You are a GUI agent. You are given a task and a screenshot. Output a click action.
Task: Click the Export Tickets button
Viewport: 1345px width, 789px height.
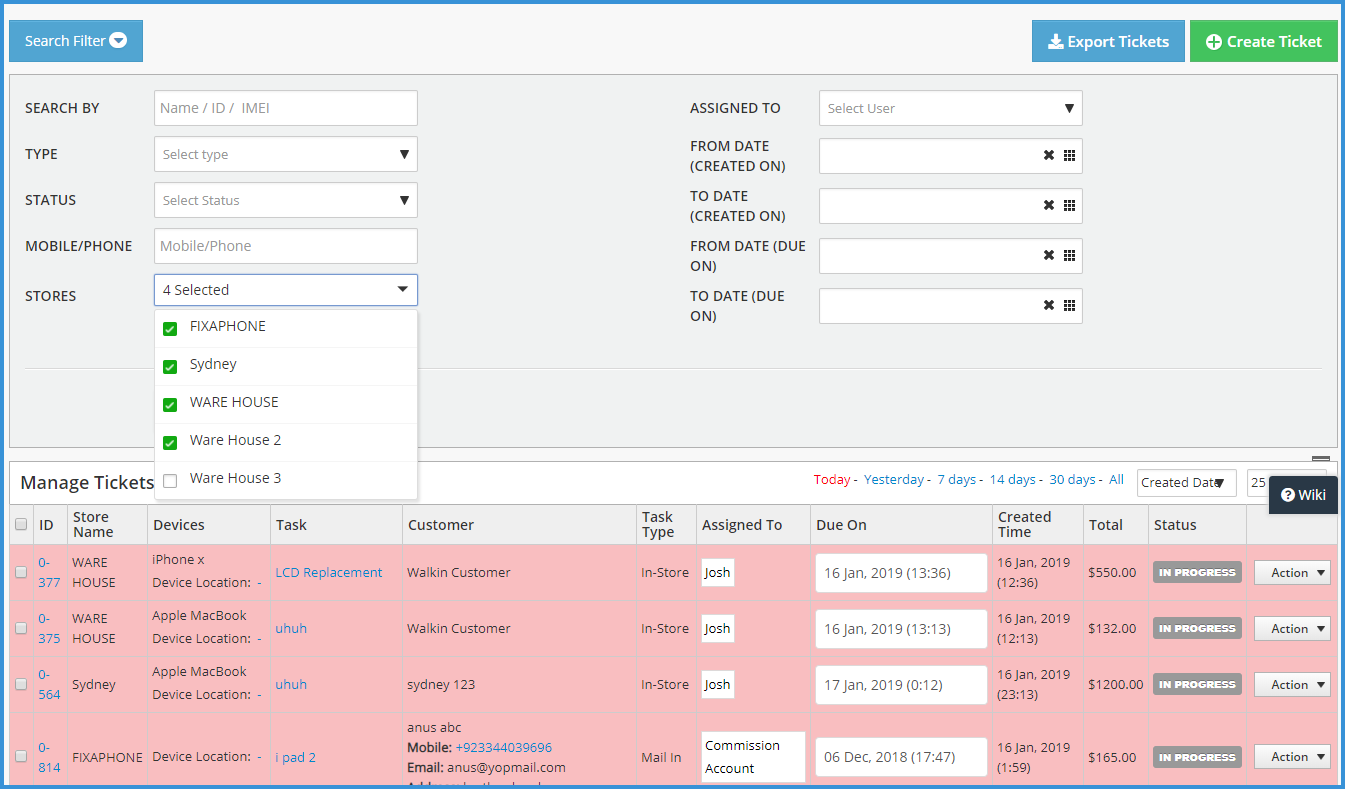pyautogui.click(x=1108, y=41)
